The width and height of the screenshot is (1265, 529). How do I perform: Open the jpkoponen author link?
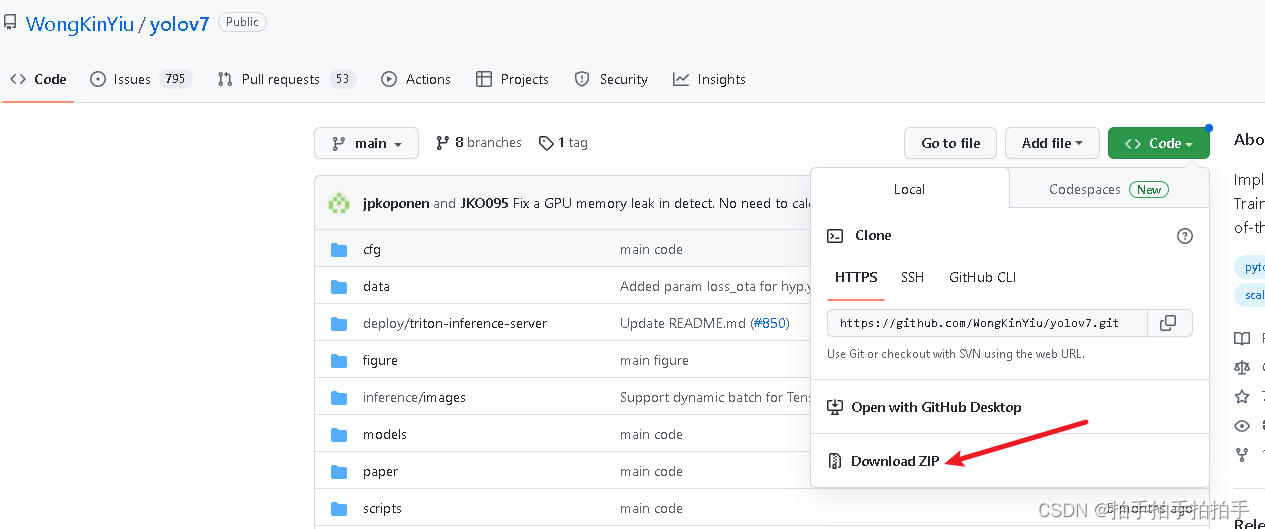tap(394, 203)
